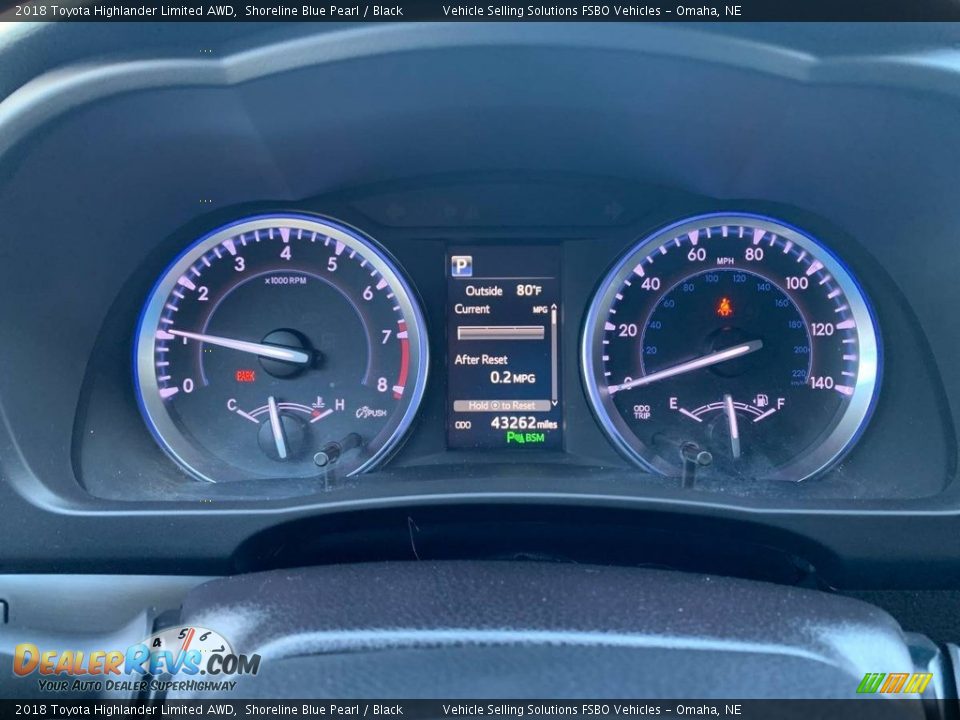
Task: Click the circle icon in Hold to Reset
Action: pyautogui.click(x=496, y=405)
